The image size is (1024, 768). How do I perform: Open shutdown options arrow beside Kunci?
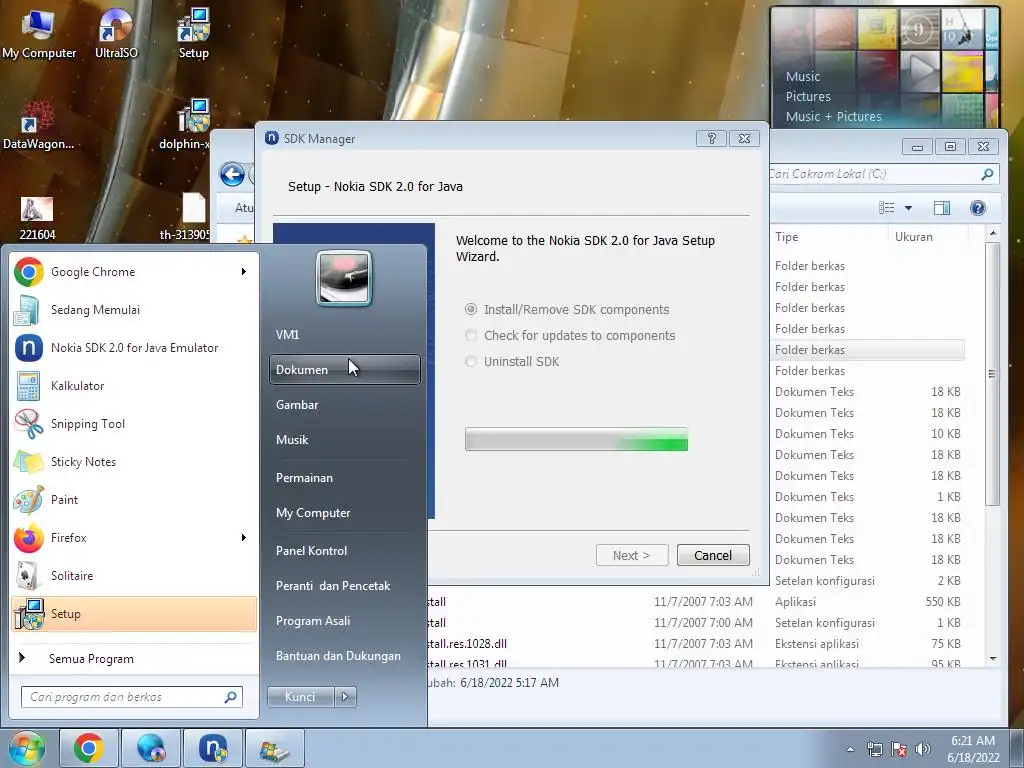(345, 697)
